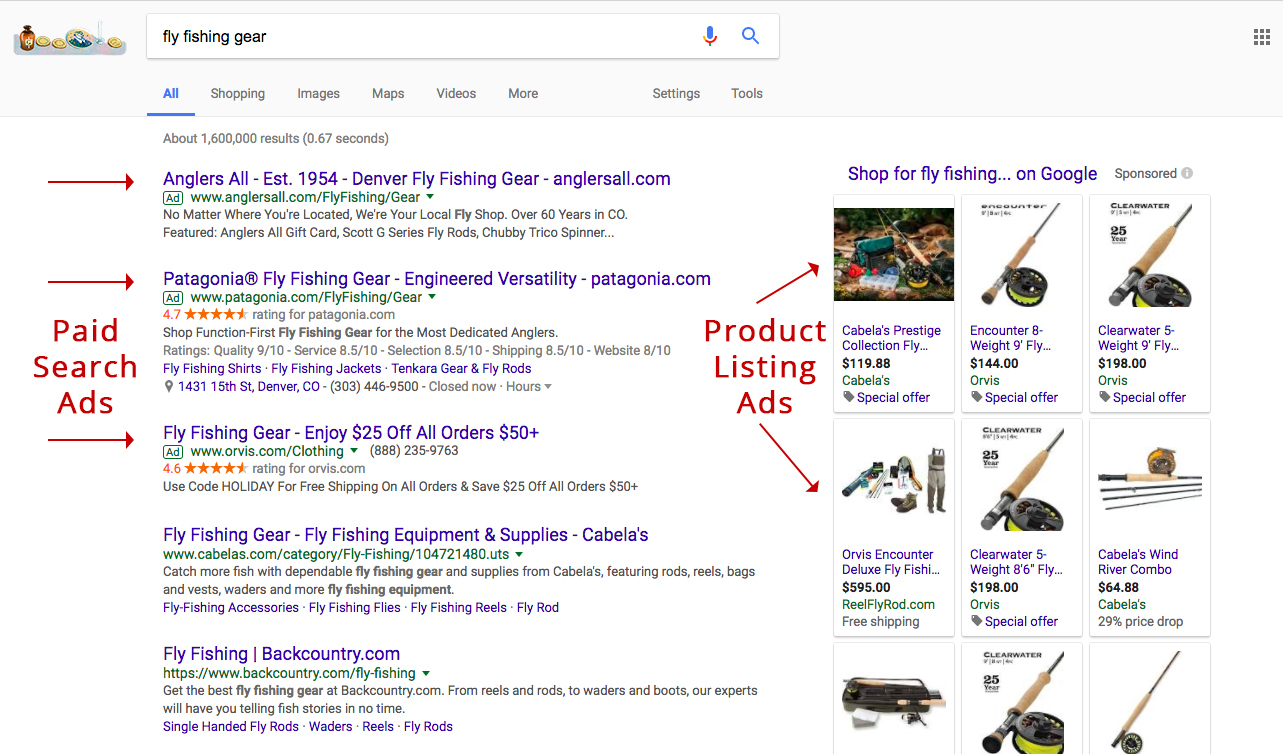Click the $595.00 price on ReelFlyRod.com listing
This screenshot has width=1283, height=754.
pyautogui.click(x=866, y=588)
